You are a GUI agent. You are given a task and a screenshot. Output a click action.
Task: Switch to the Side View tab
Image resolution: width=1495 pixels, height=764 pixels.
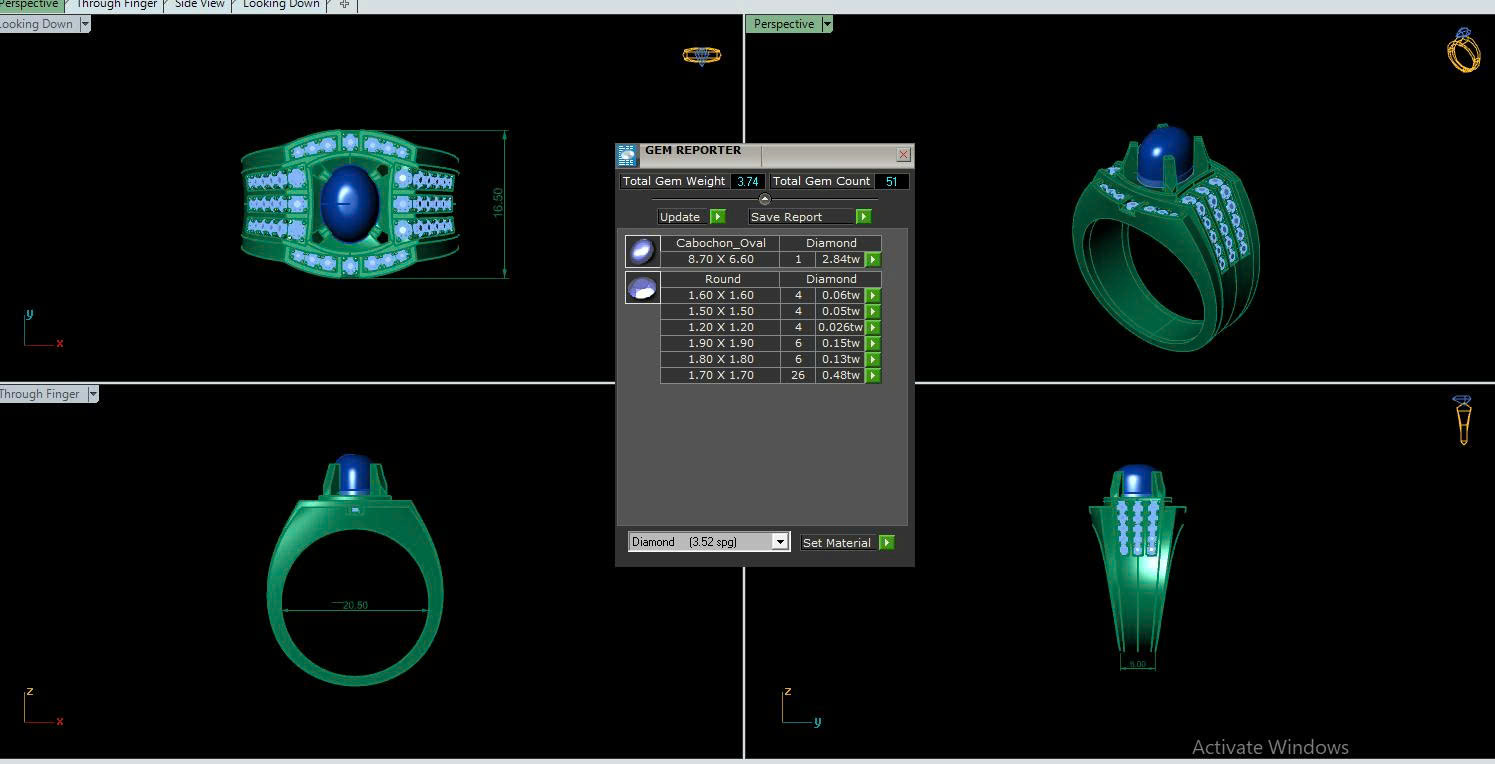point(200,5)
